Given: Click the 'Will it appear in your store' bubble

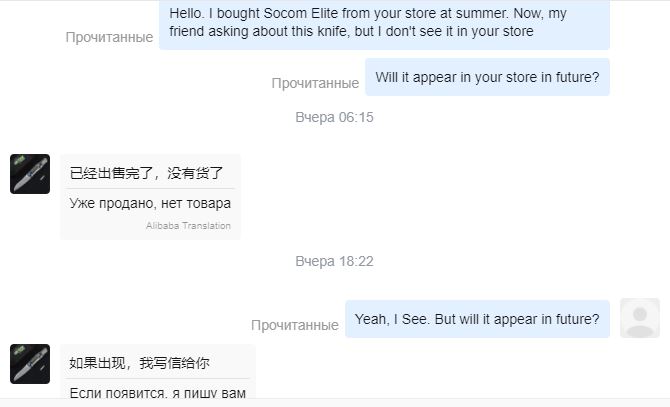Looking at the screenshot, I should [x=487, y=78].
